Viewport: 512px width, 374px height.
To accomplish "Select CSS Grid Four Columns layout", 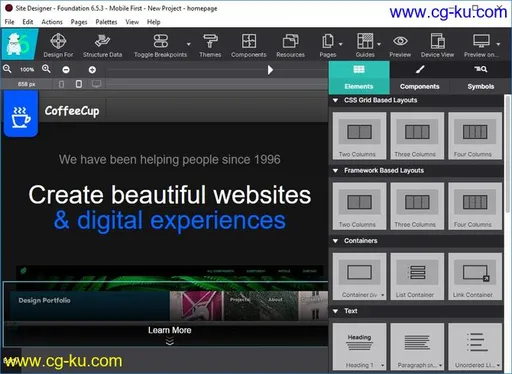I will (475, 136).
